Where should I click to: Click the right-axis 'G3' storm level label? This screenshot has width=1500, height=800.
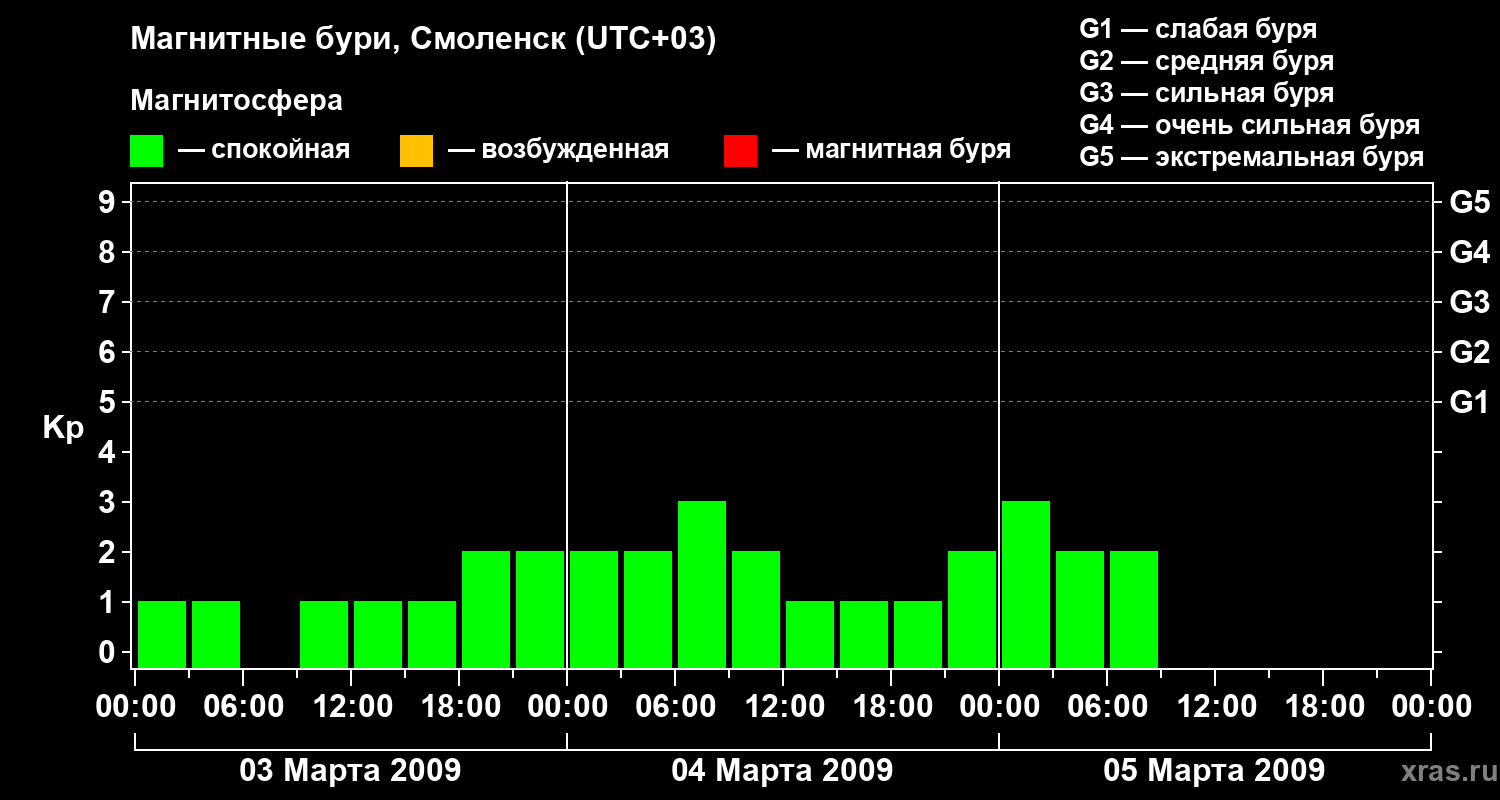point(1469,302)
